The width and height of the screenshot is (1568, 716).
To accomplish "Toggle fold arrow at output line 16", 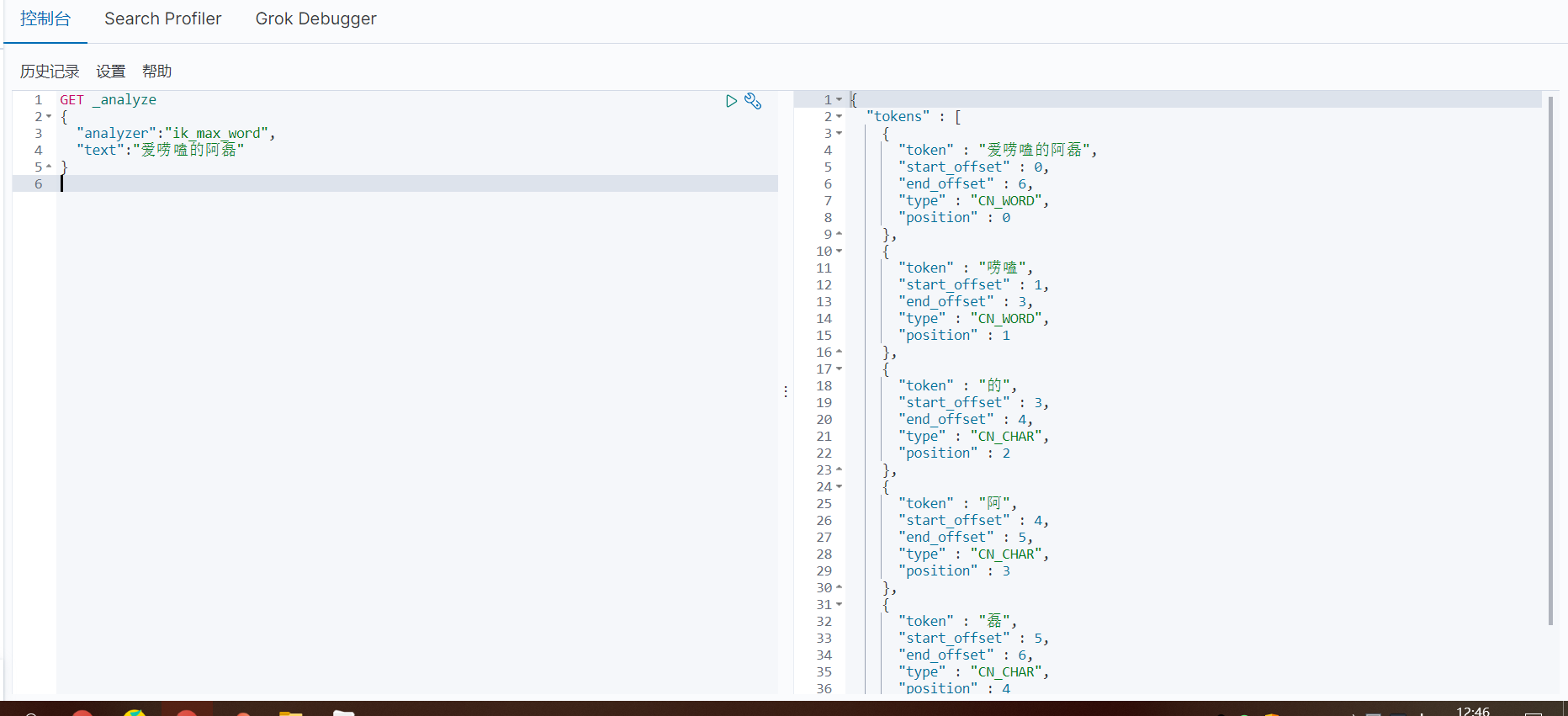I will click(x=839, y=352).
